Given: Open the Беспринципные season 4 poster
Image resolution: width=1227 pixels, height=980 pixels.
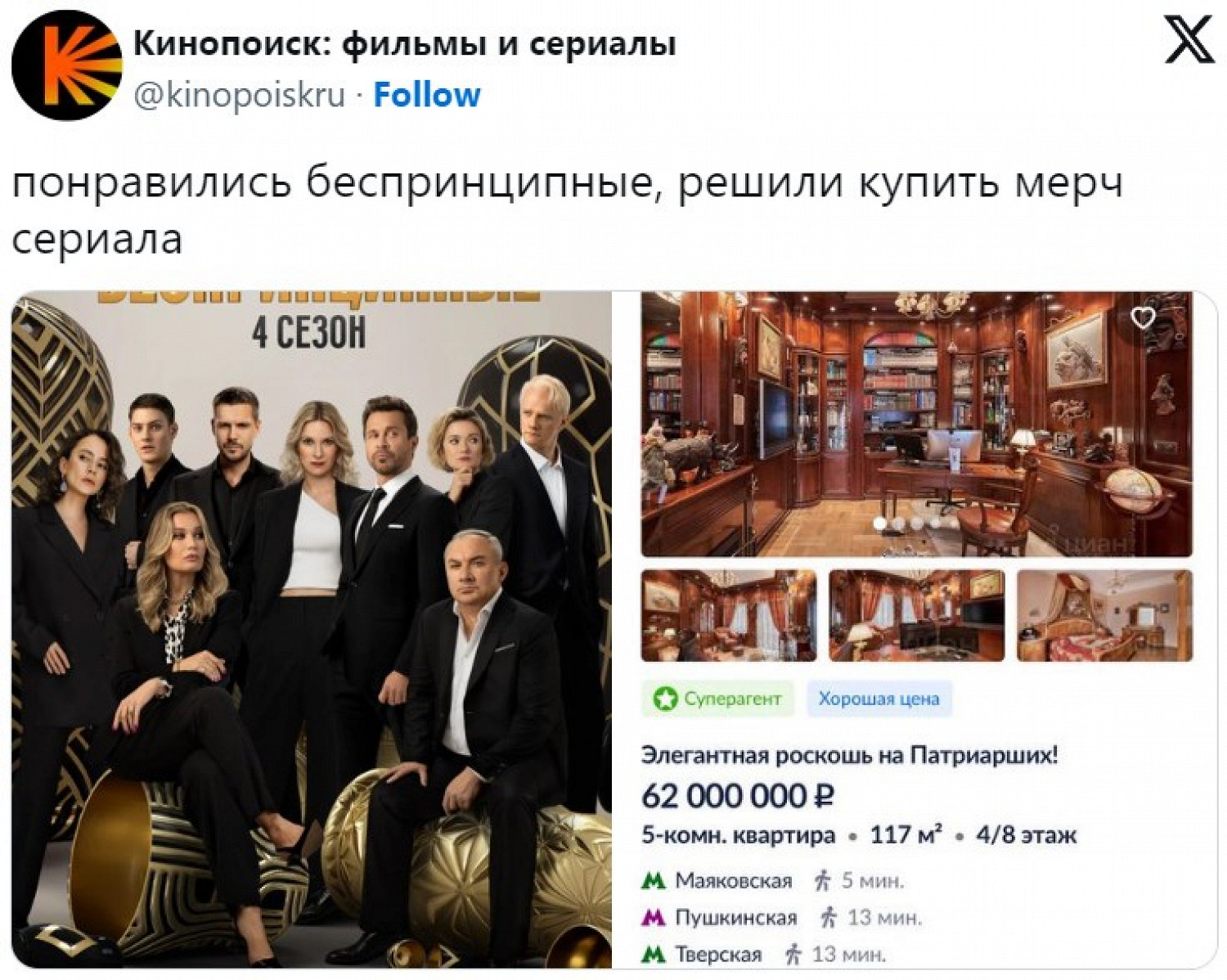Looking at the screenshot, I should (312, 630).
